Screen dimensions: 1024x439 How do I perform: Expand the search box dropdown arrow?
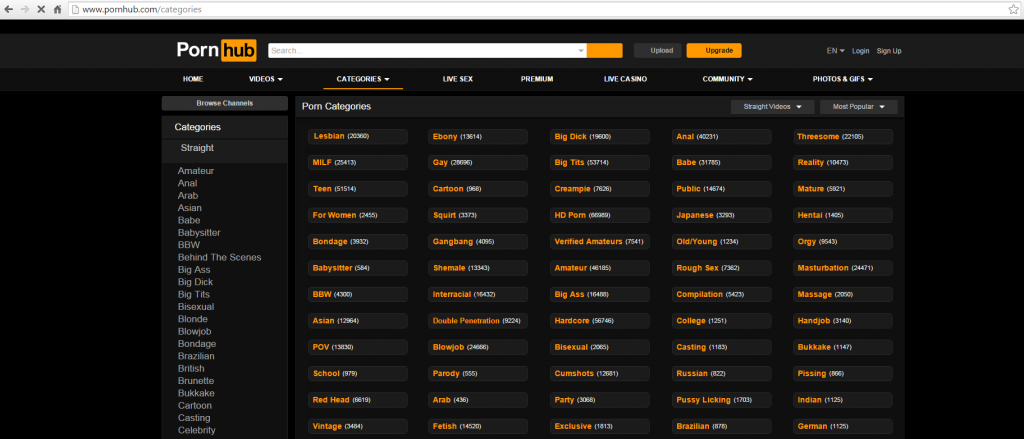(581, 50)
